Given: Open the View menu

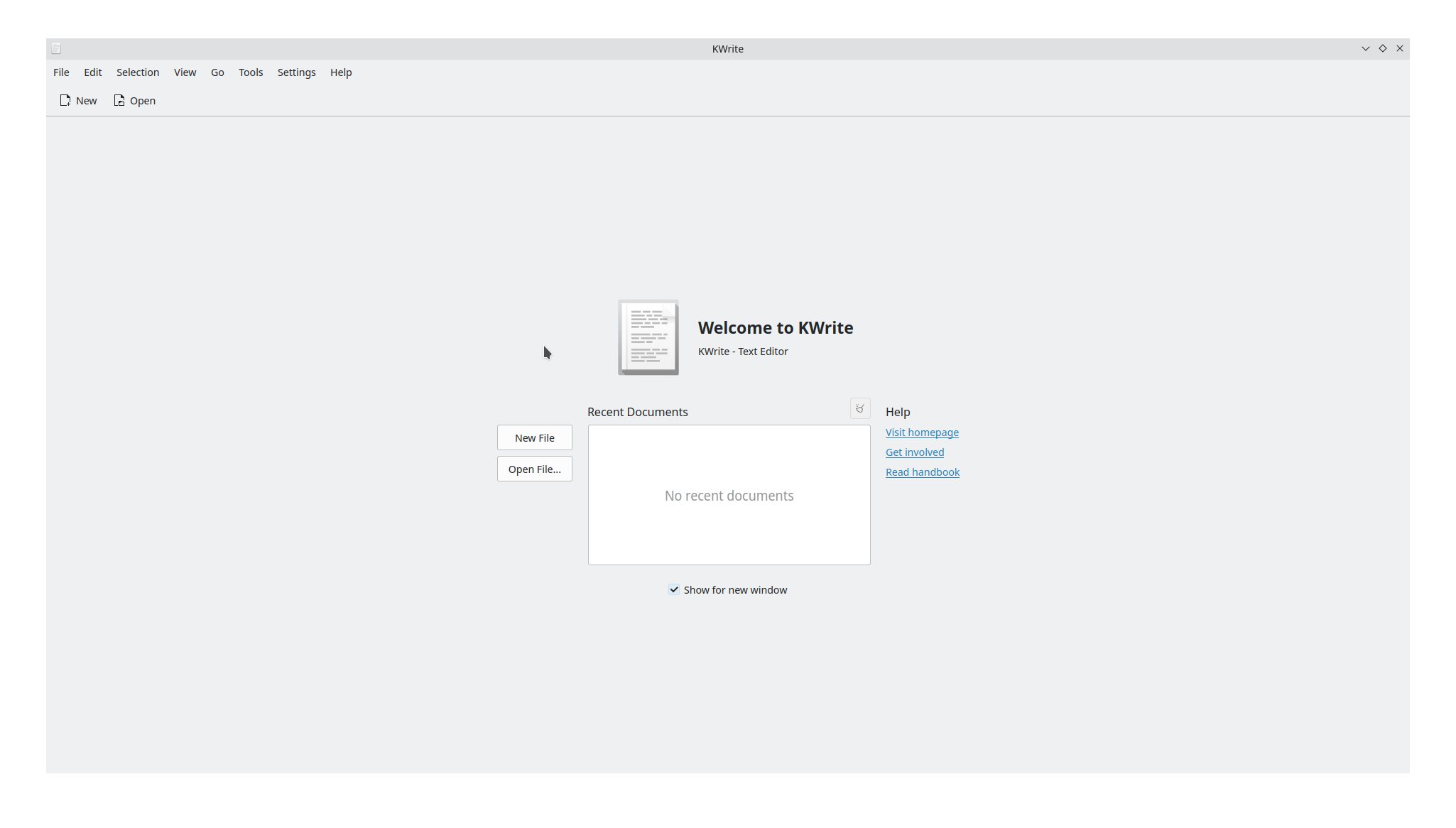Looking at the screenshot, I should [x=185, y=72].
